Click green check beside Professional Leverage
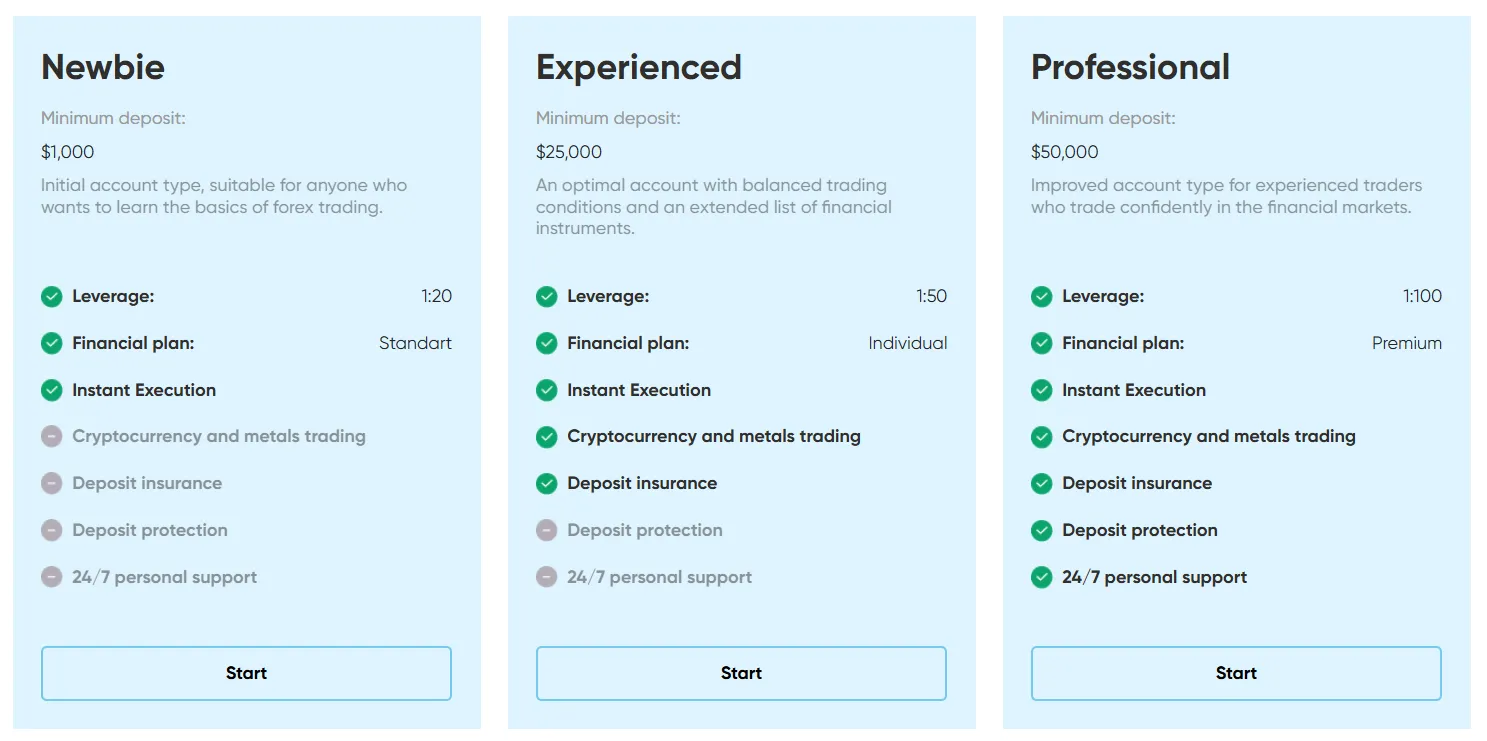 (x=1042, y=297)
